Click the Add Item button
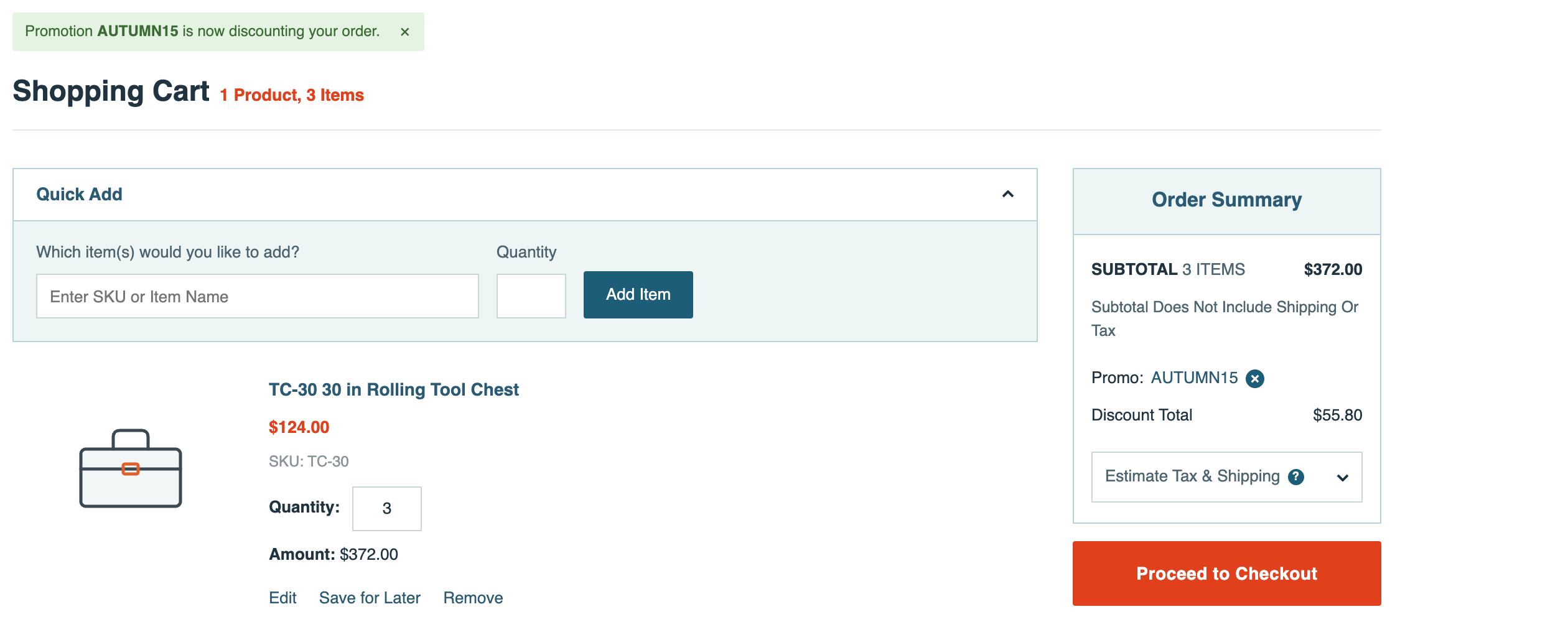Image resolution: width=1568 pixels, height=622 pixels. 638,295
